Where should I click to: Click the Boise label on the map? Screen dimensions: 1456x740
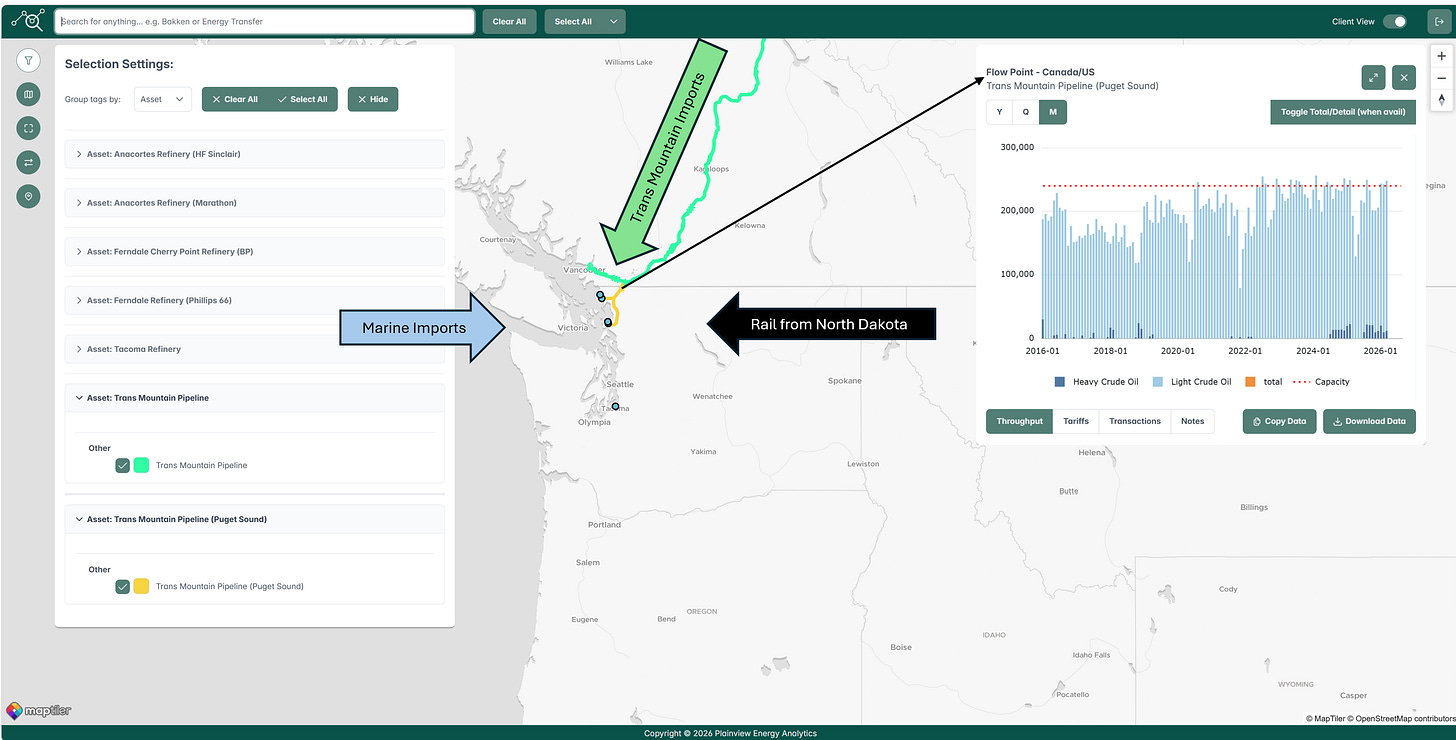901,647
